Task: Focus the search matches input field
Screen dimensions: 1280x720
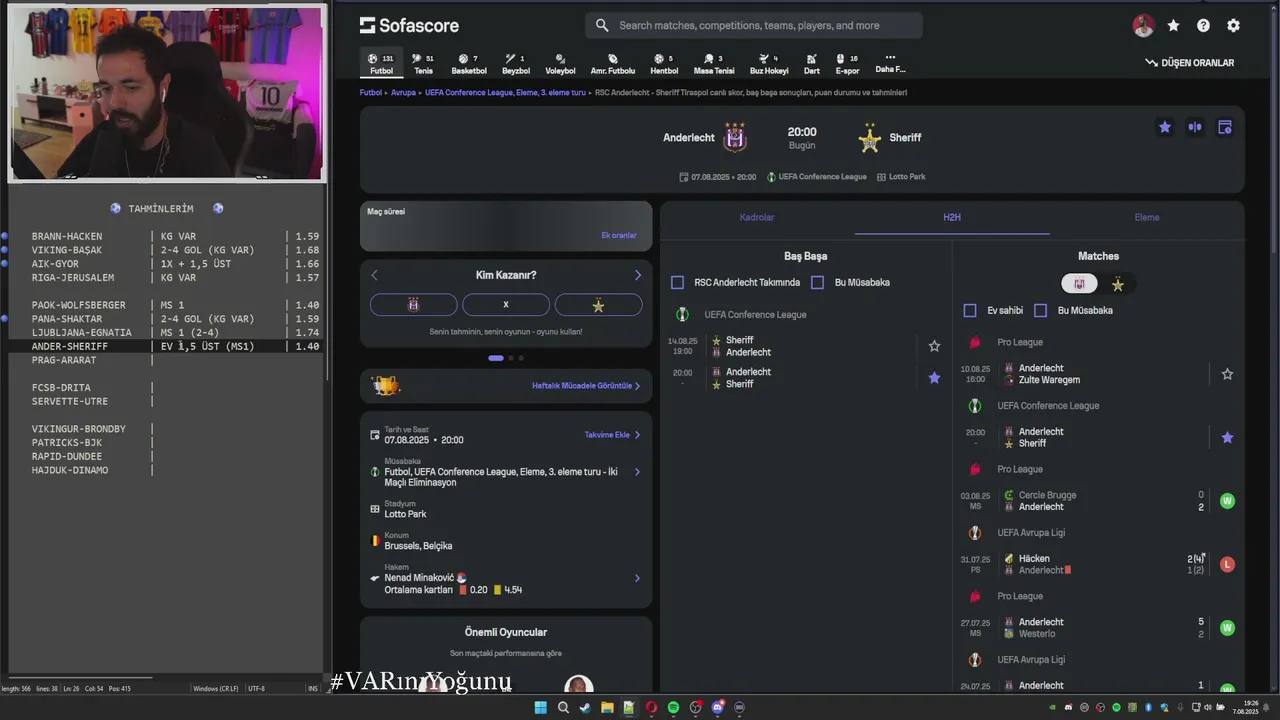Action: (754, 25)
